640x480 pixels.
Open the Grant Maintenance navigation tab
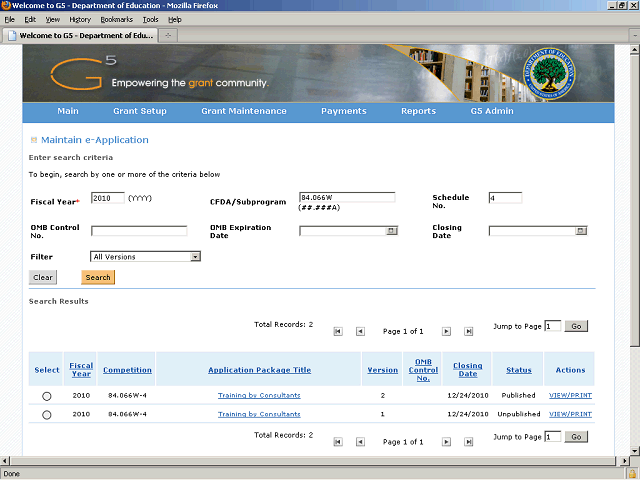click(x=244, y=111)
